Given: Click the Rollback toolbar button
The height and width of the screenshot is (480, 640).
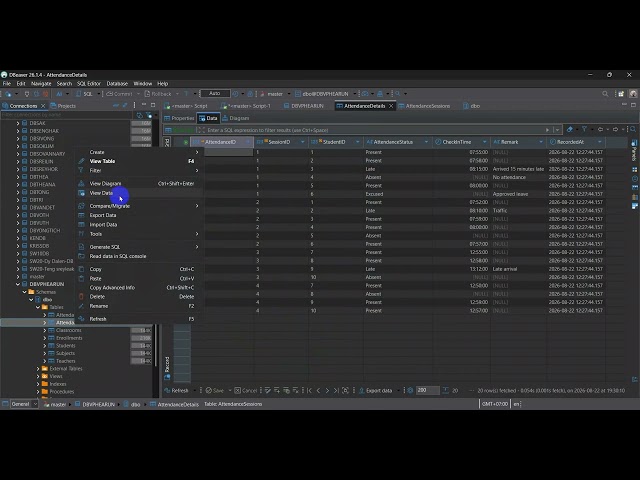Looking at the screenshot, I should tap(158, 94).
